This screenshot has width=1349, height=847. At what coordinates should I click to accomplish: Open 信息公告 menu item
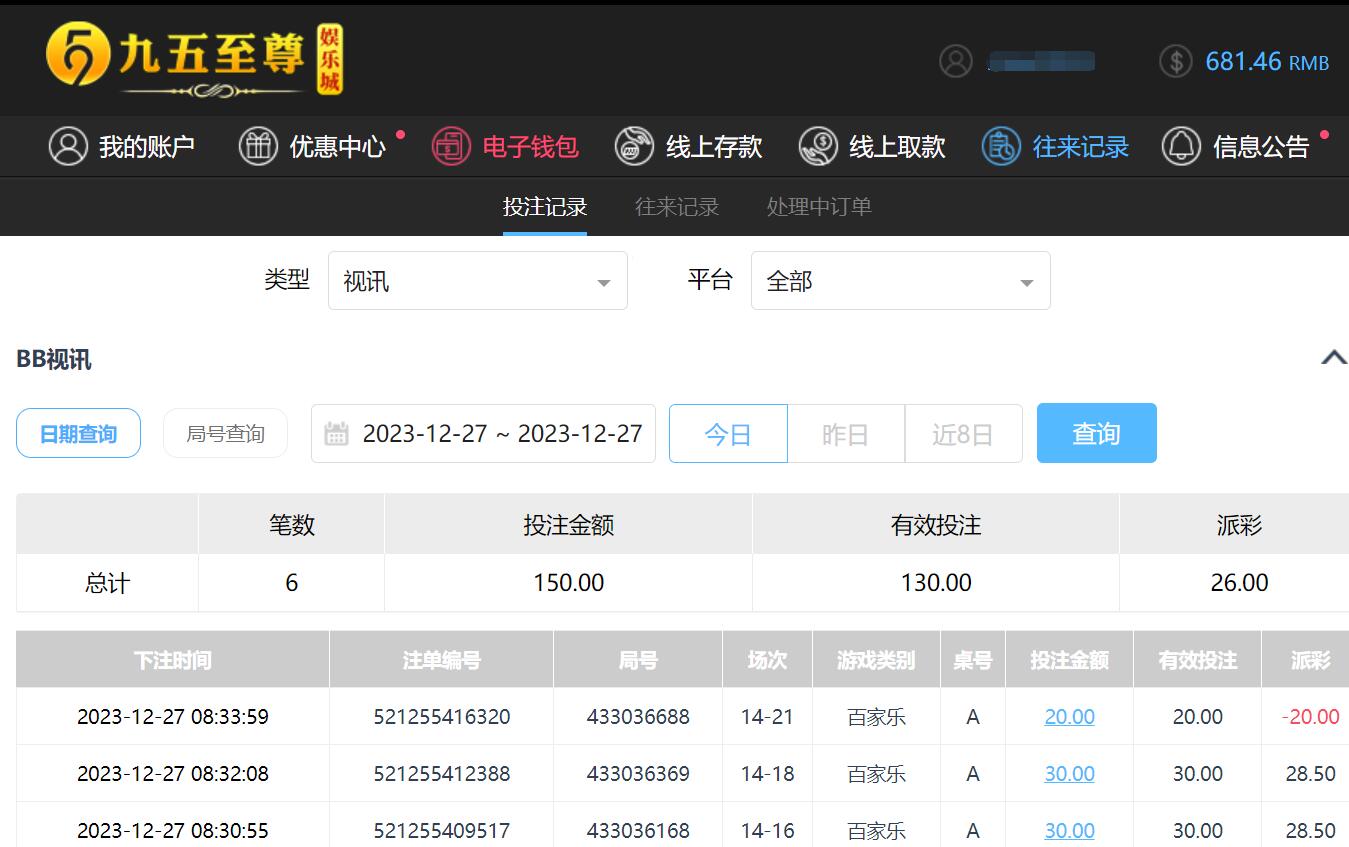click(1235, 146)
